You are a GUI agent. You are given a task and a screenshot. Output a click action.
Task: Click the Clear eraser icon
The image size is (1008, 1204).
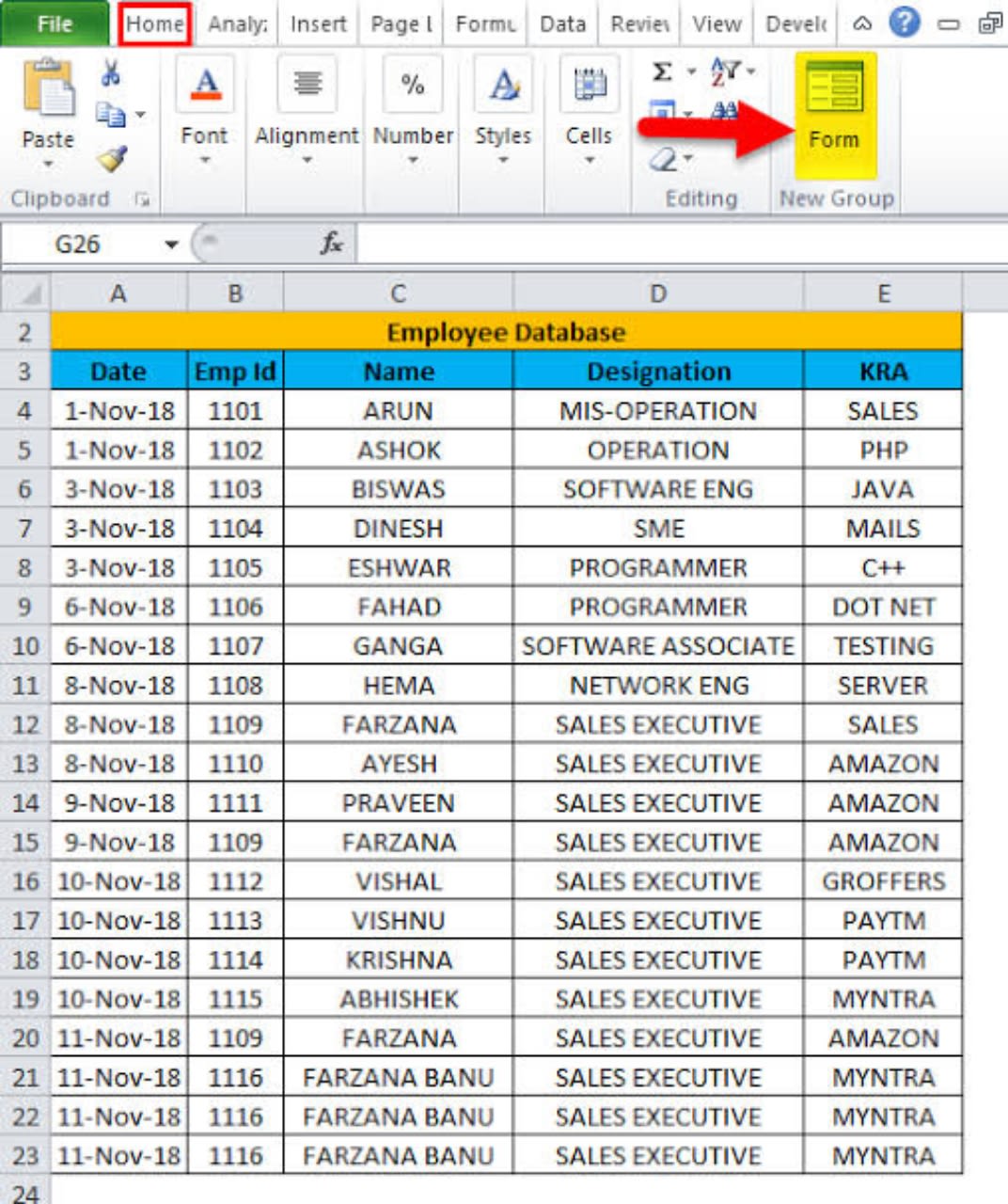coord(663,159)
